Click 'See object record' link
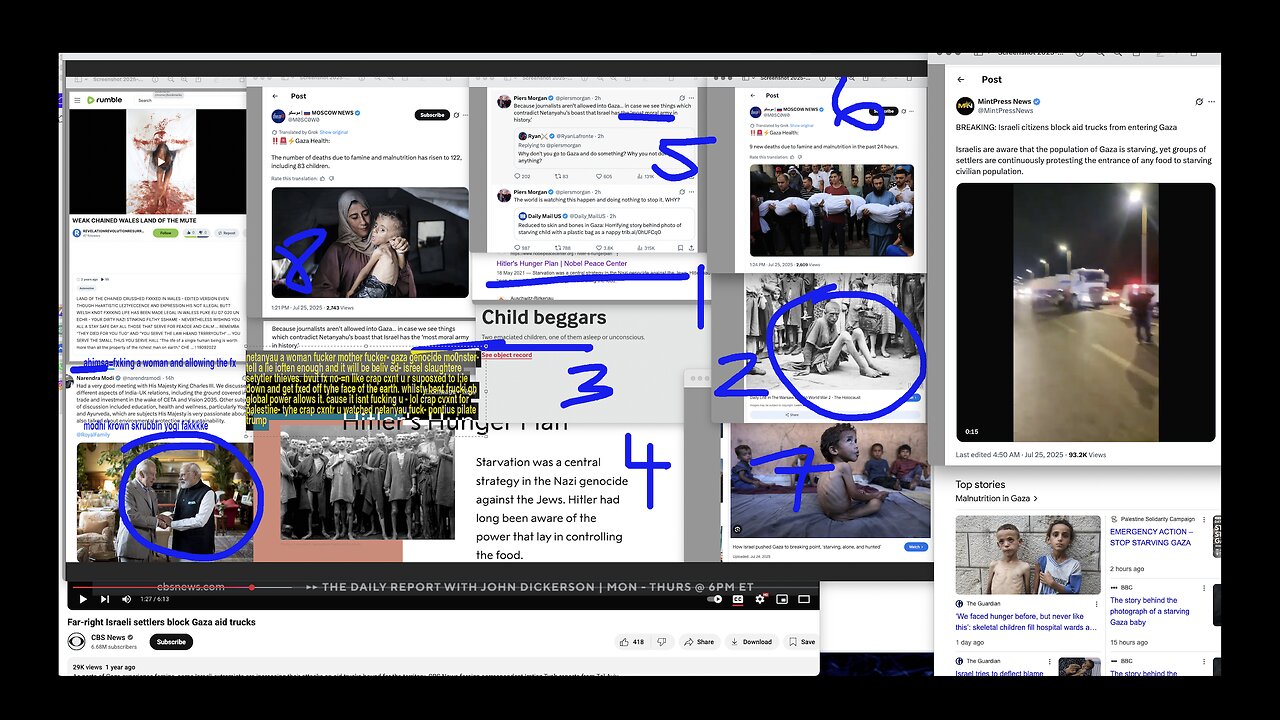The image size is (1280, 720). (x=507, y=355)
